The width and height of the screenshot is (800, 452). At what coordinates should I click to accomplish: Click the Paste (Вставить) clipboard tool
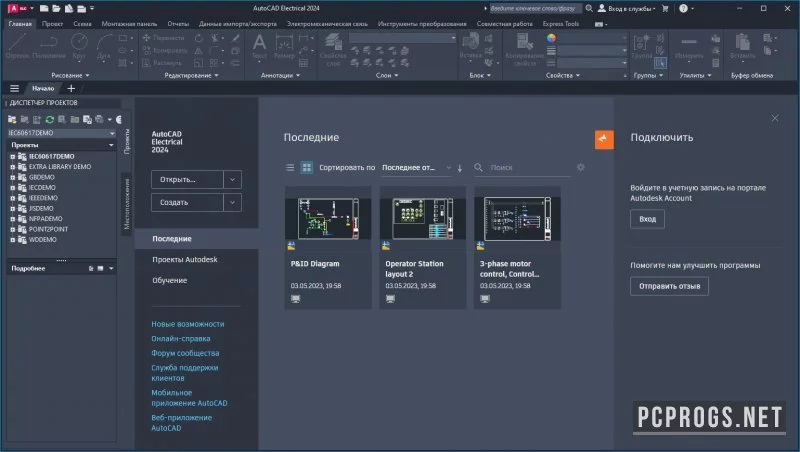742,47
